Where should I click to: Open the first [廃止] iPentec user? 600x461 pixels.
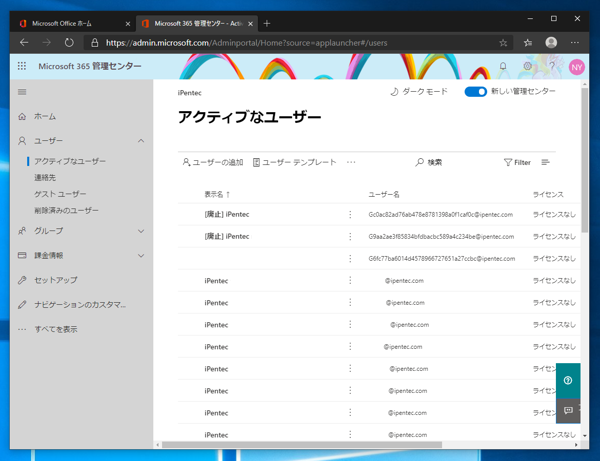coord(227,215)
